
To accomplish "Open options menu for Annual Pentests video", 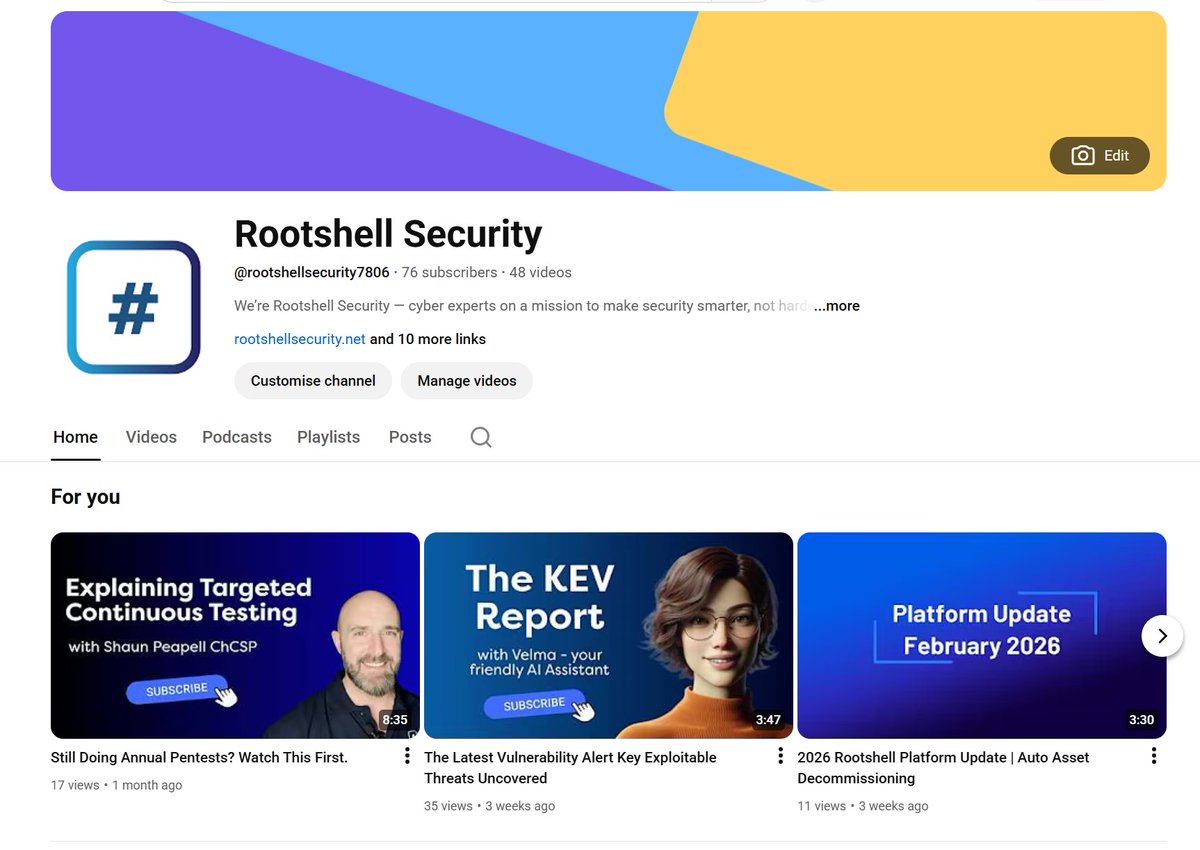I will [407, 756].
